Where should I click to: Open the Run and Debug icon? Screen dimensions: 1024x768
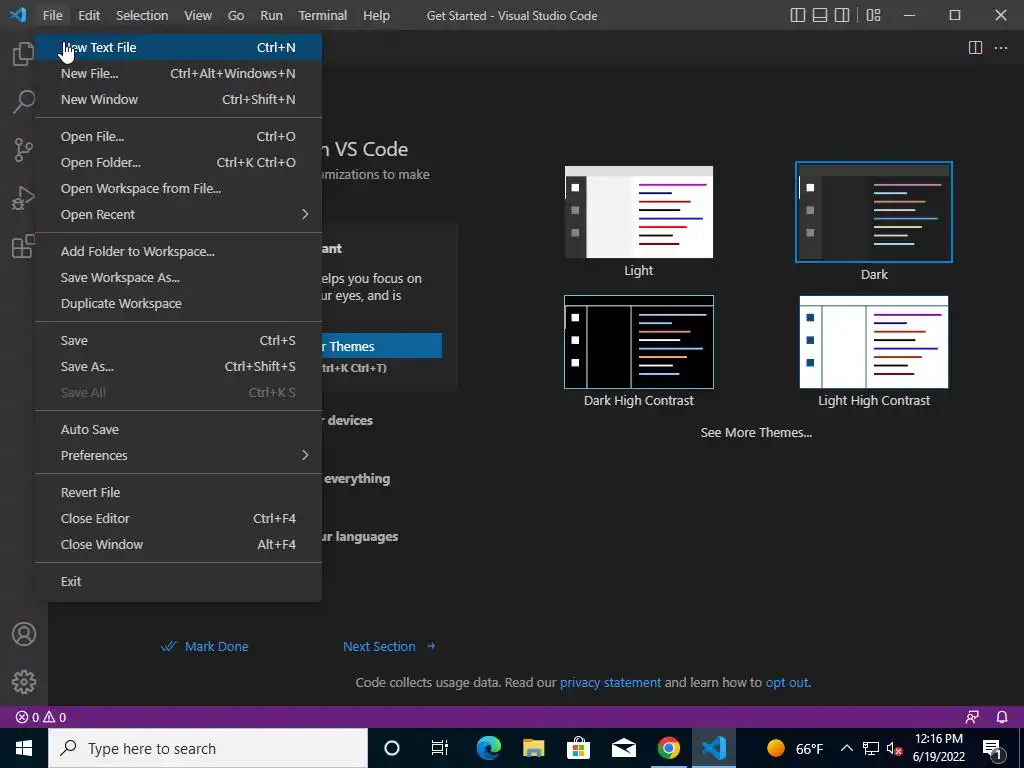point(24,199)
